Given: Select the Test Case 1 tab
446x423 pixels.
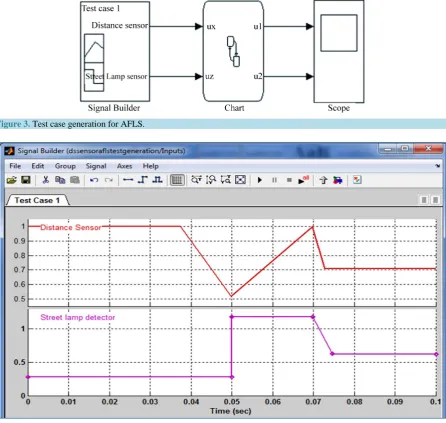Looking at the screenshot, I should pyautogui.click(x=37, y=200).
